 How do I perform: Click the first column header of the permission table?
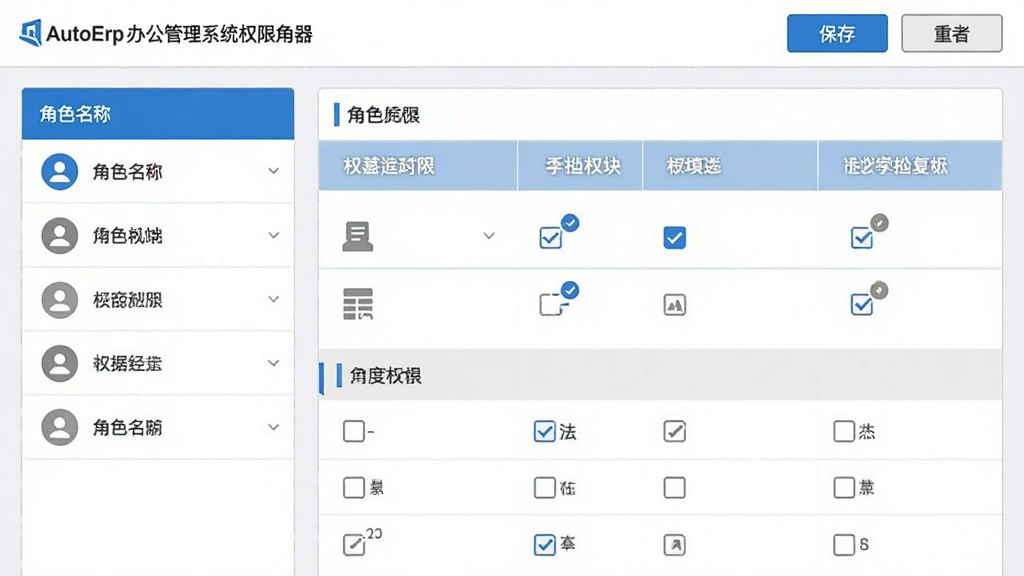tap(418, 166)
